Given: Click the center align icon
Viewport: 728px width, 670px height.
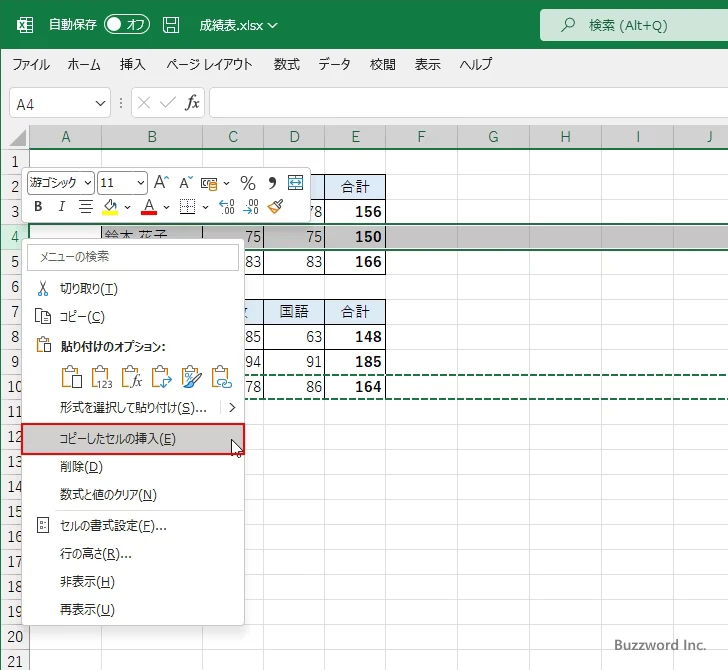Looking at the screenshot, I should tap(85, 206).
